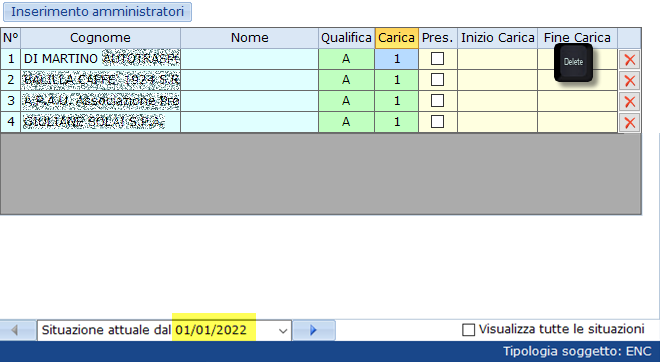The image size is (660, 362).
Task: Select the DI MARTINO cognome cell
Action: (x=101, y=59)
